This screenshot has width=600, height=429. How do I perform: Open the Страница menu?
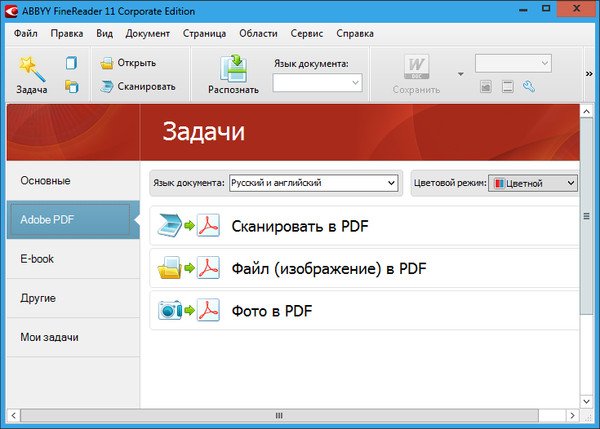(x=204, y=34)
